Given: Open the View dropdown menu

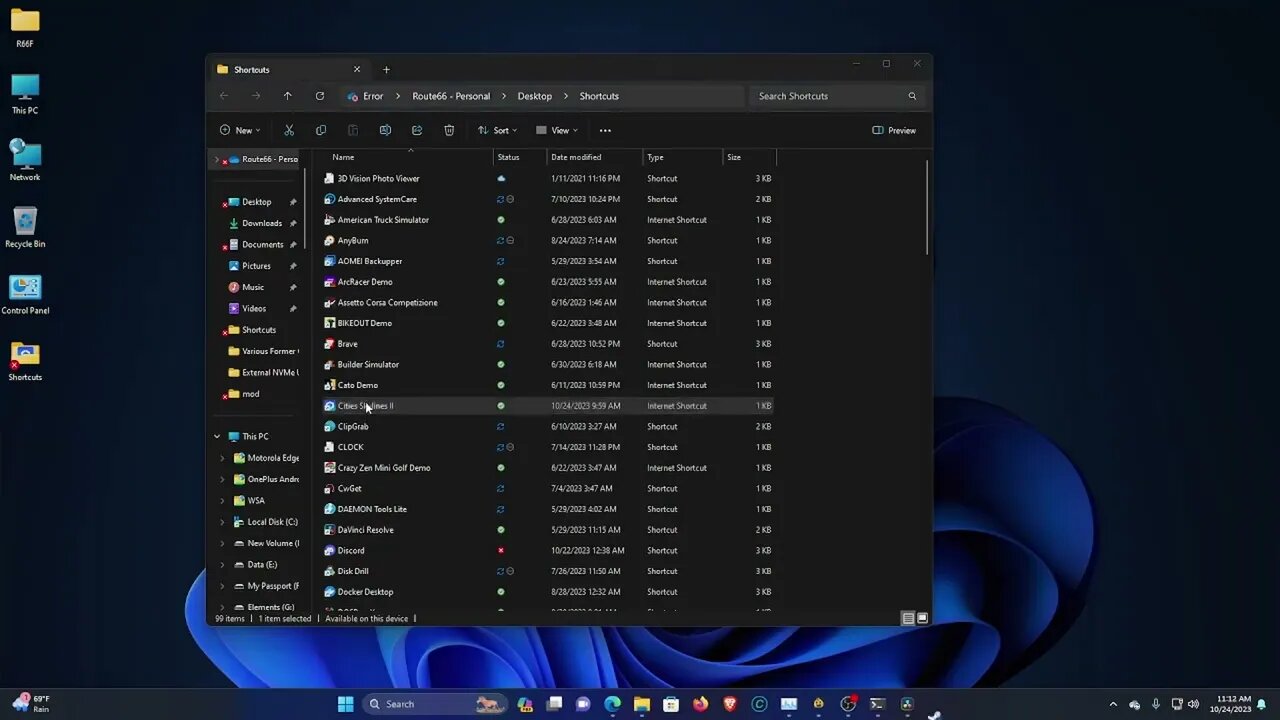Looking at the screenshot, I should 559,130.
